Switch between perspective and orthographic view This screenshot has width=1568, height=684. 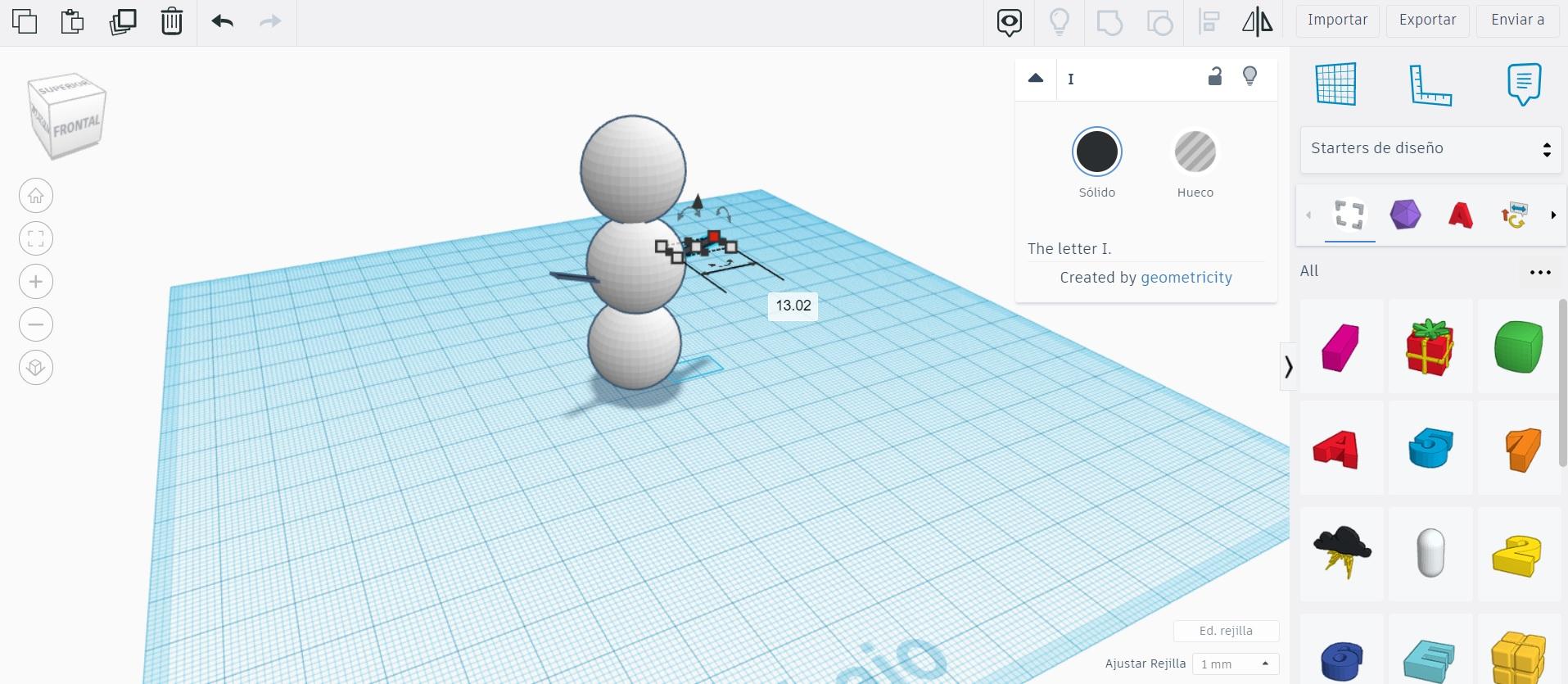click(x=36, y=367)
